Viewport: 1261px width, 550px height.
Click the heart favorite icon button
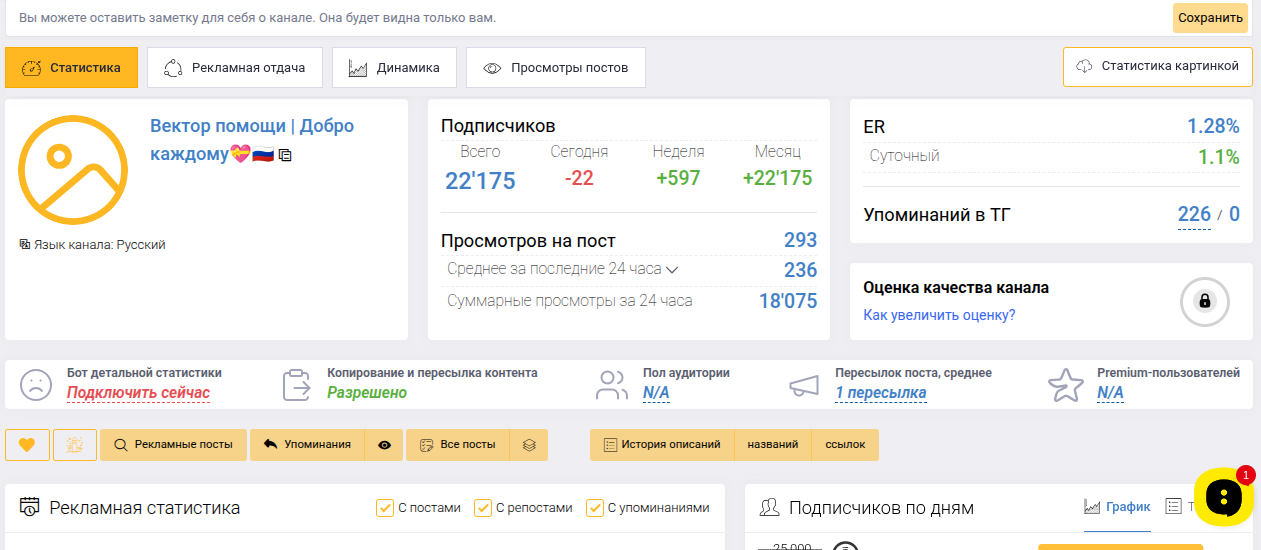[27, 445]
